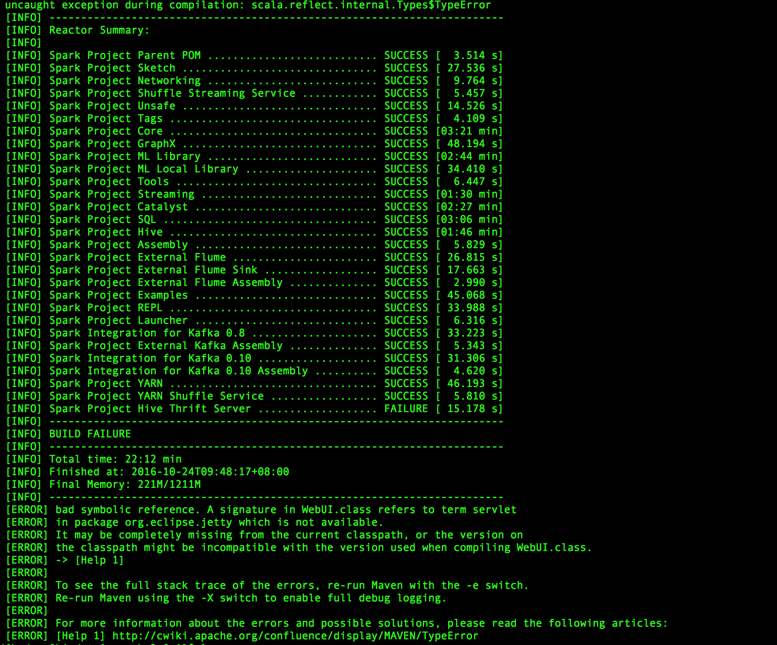Click the 'uncaught exception during compilation' line
The height and width of the screenshot is (645, 777).
[248, 5]
